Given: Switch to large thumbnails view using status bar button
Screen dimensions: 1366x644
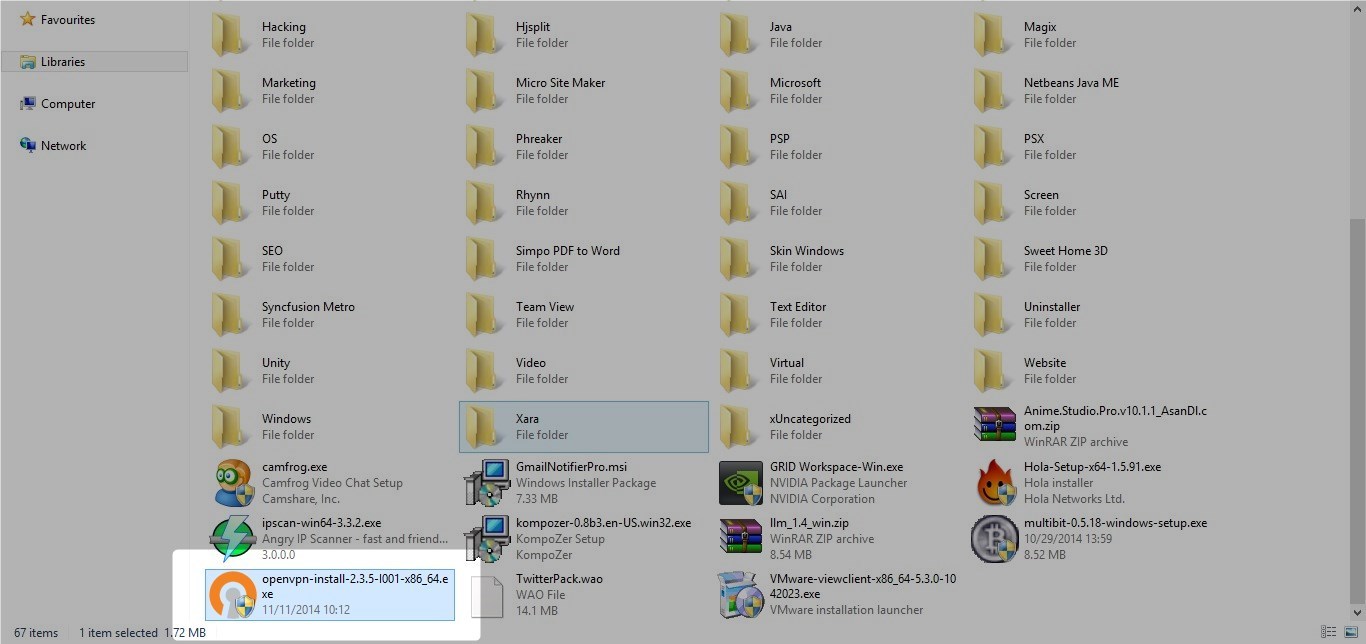Looking at the screenshot, I should [x=1349, y=632].
